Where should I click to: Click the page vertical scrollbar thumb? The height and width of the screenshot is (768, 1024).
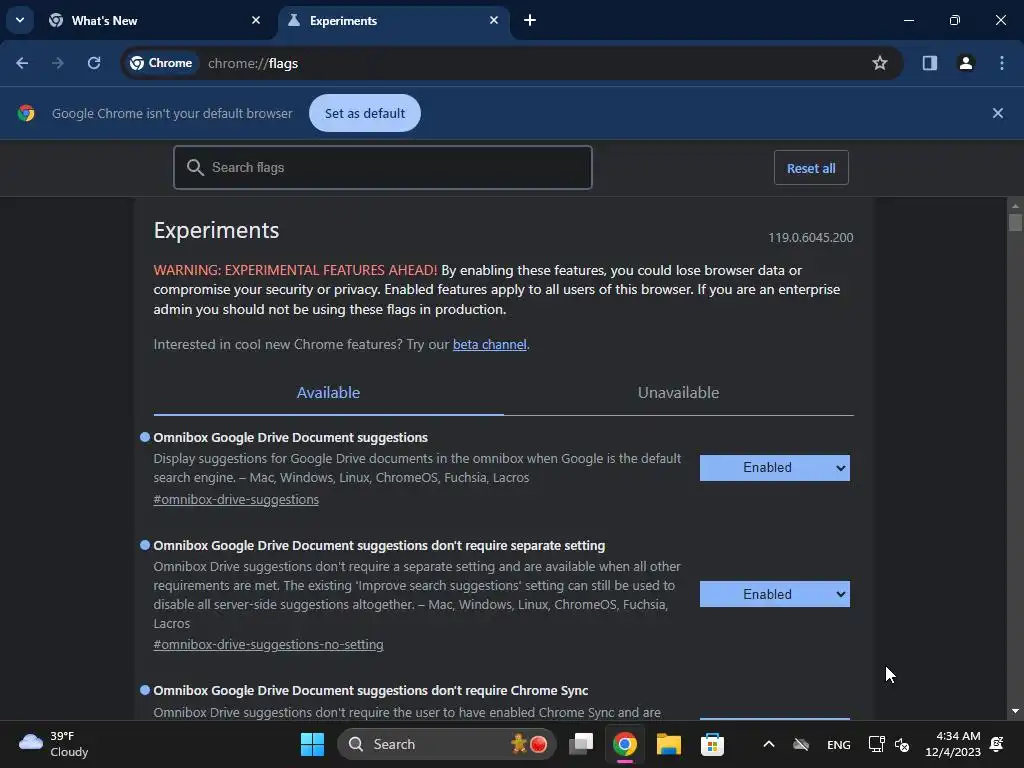coord(1014,222)
